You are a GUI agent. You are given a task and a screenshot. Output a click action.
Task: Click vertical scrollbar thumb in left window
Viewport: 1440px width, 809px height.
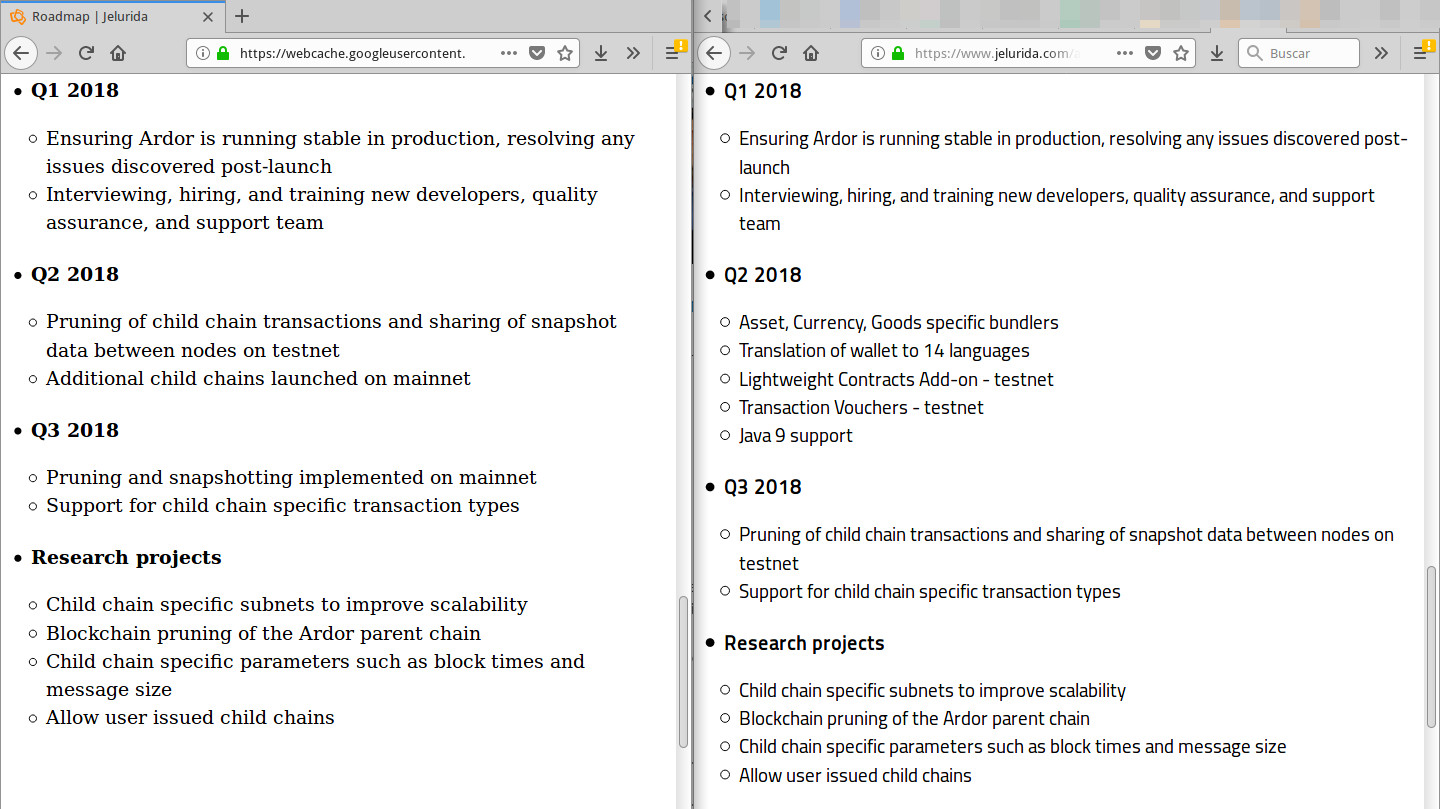tap(683, 671)
